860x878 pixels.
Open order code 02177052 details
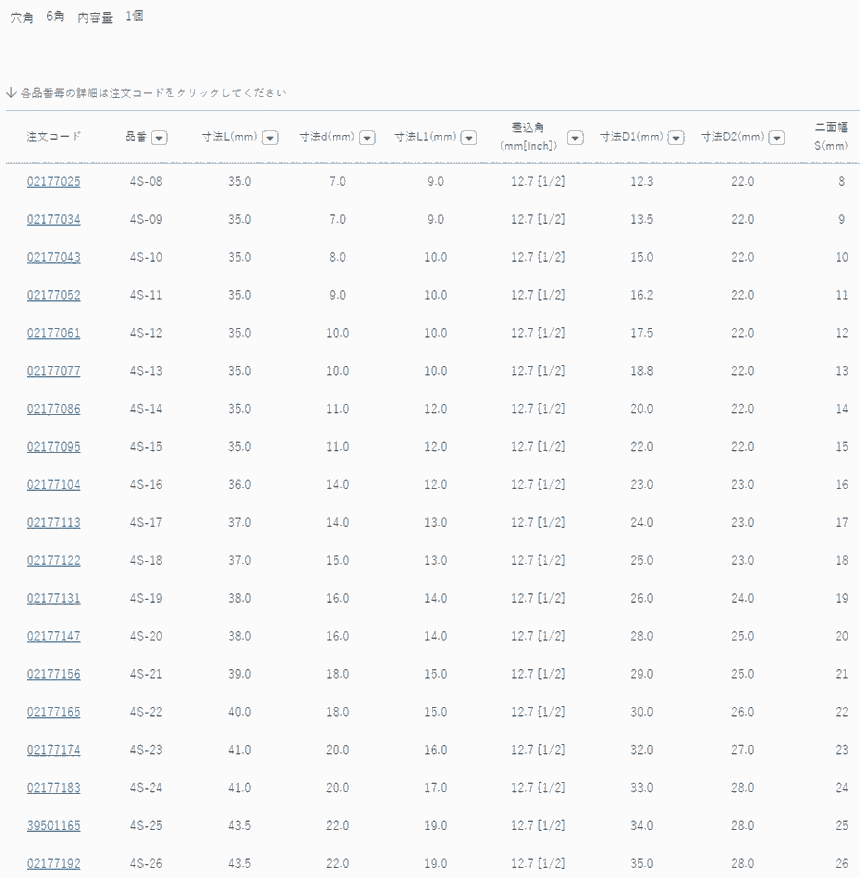point(54,296)
